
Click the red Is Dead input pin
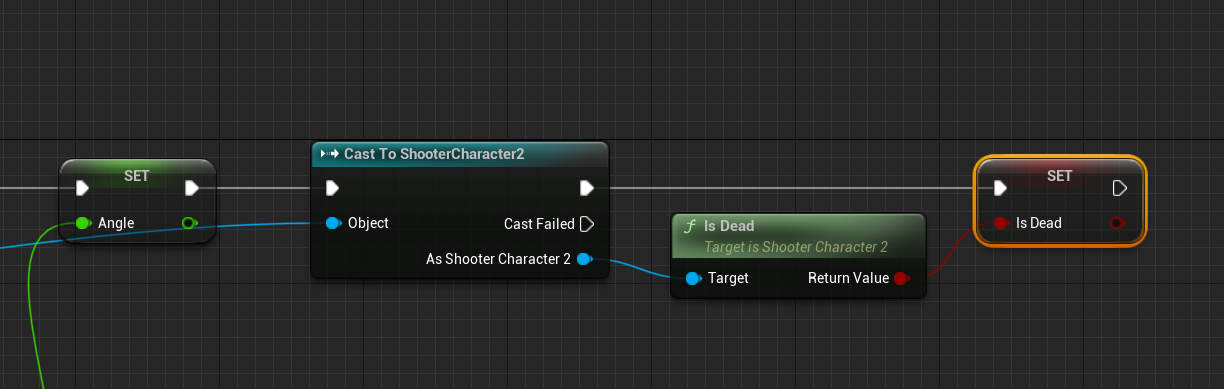pos(1000,223)
